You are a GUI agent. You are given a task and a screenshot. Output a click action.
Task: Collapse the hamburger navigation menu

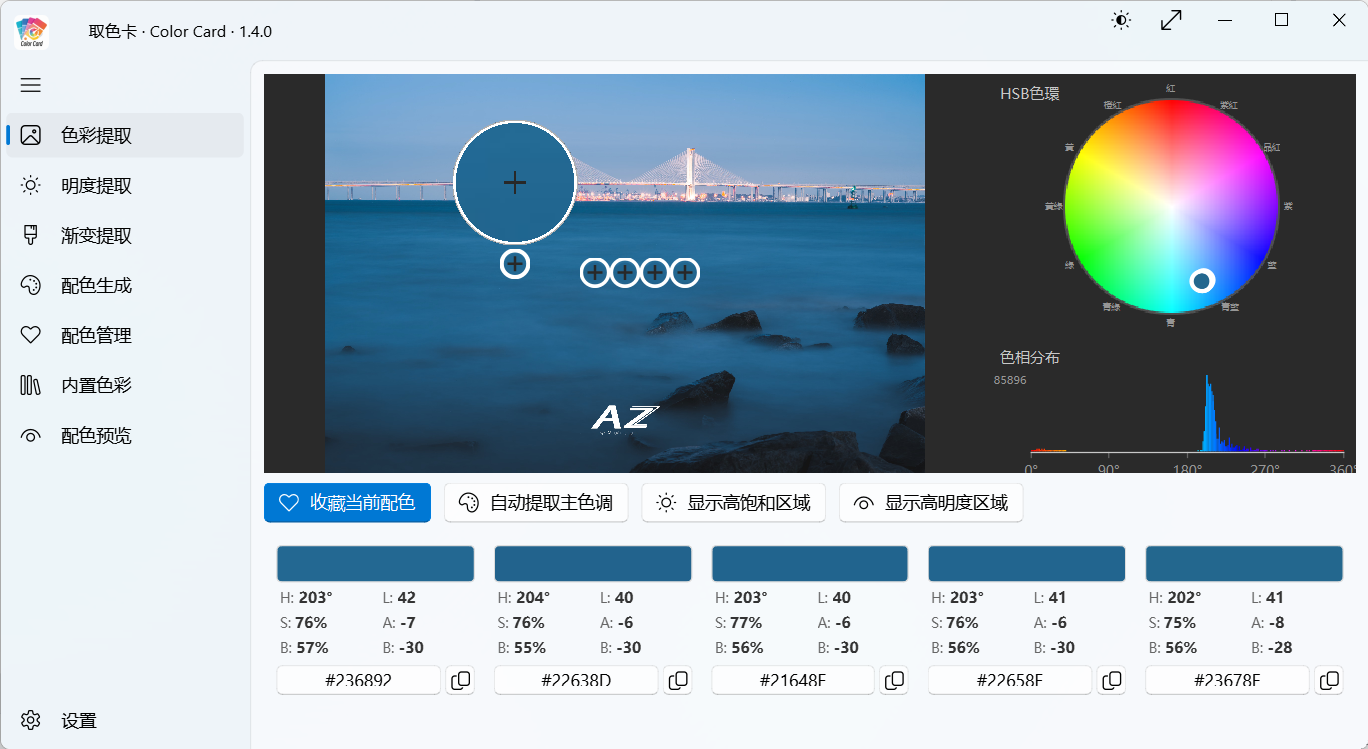coord(31,85)
